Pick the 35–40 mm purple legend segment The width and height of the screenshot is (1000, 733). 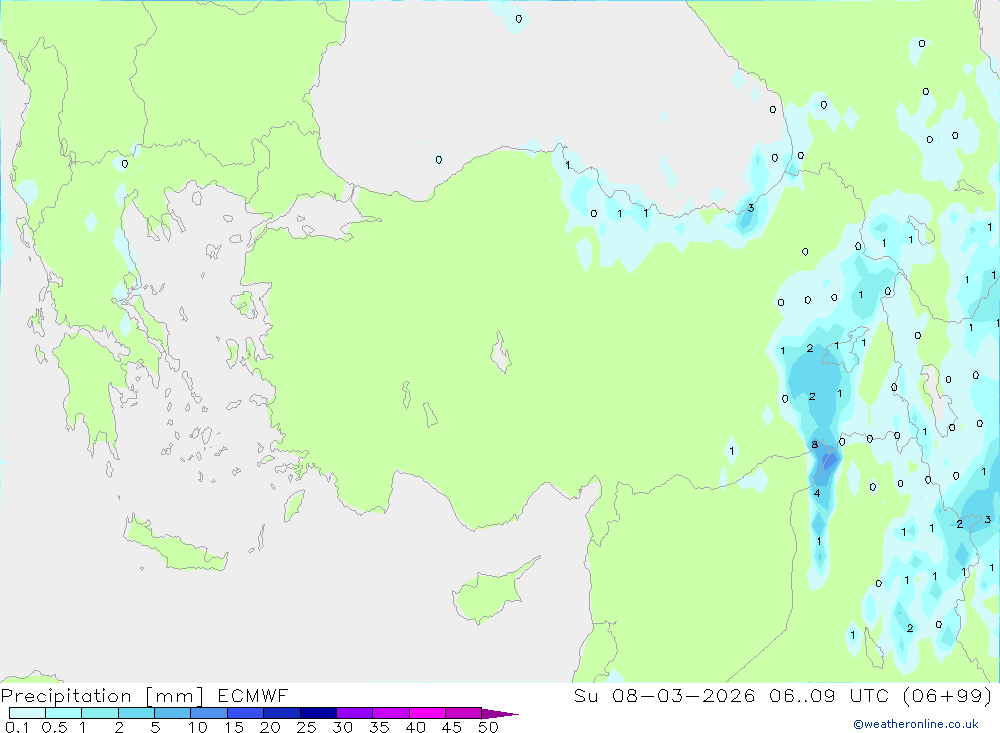coord(391,713)
